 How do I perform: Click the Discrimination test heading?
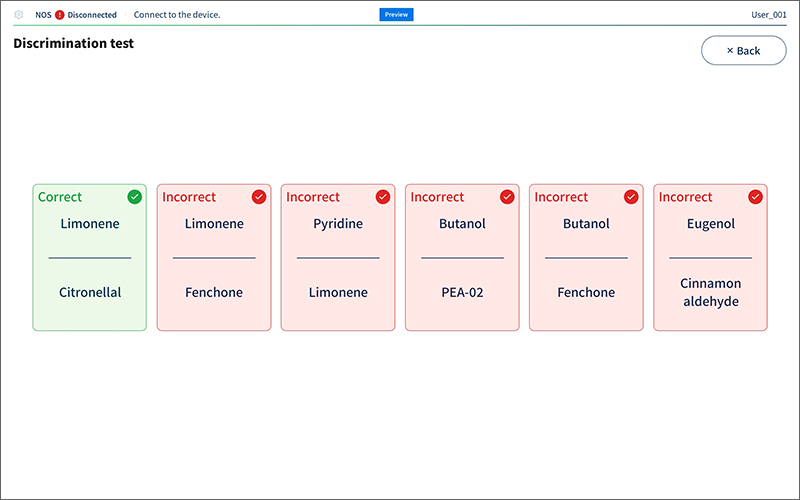coord(73,44)
